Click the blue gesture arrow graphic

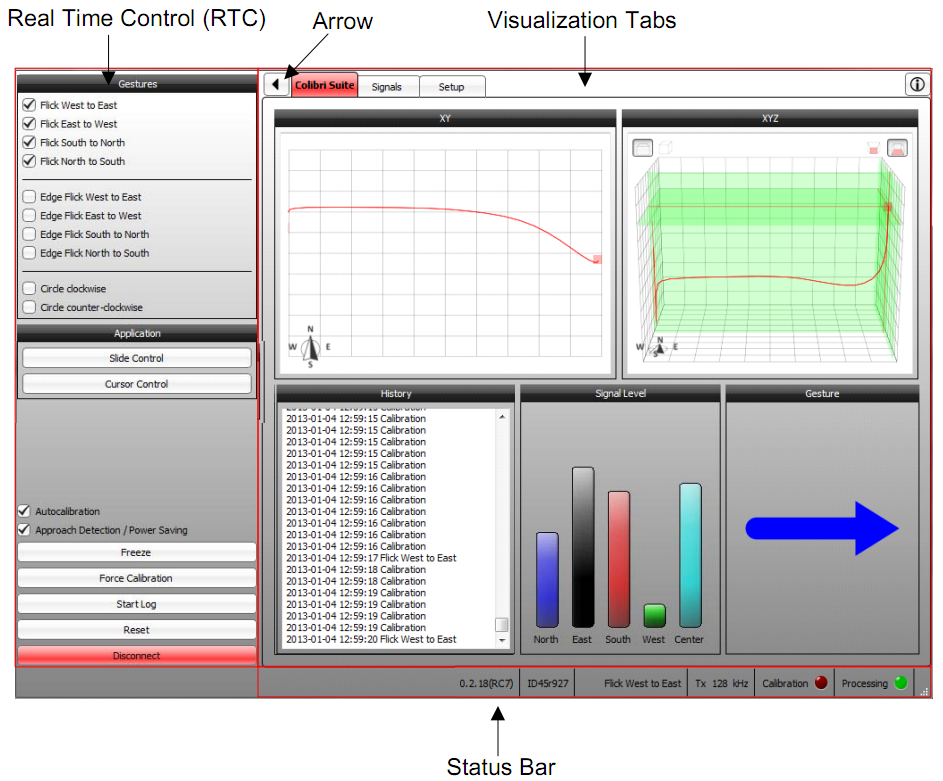(x=822, y=528)
